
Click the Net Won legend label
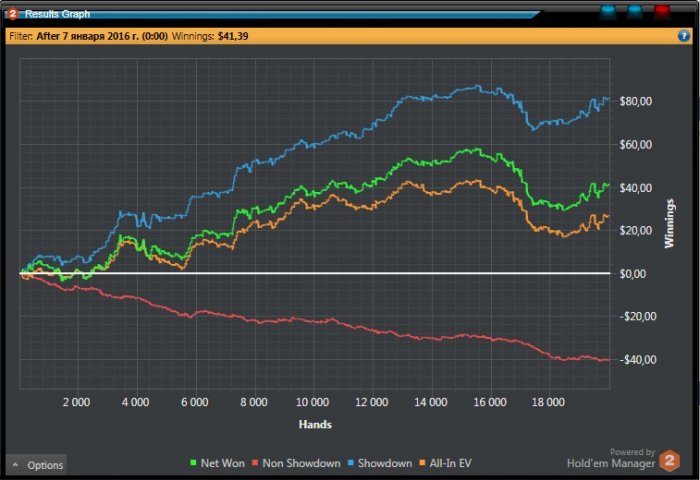223,463
